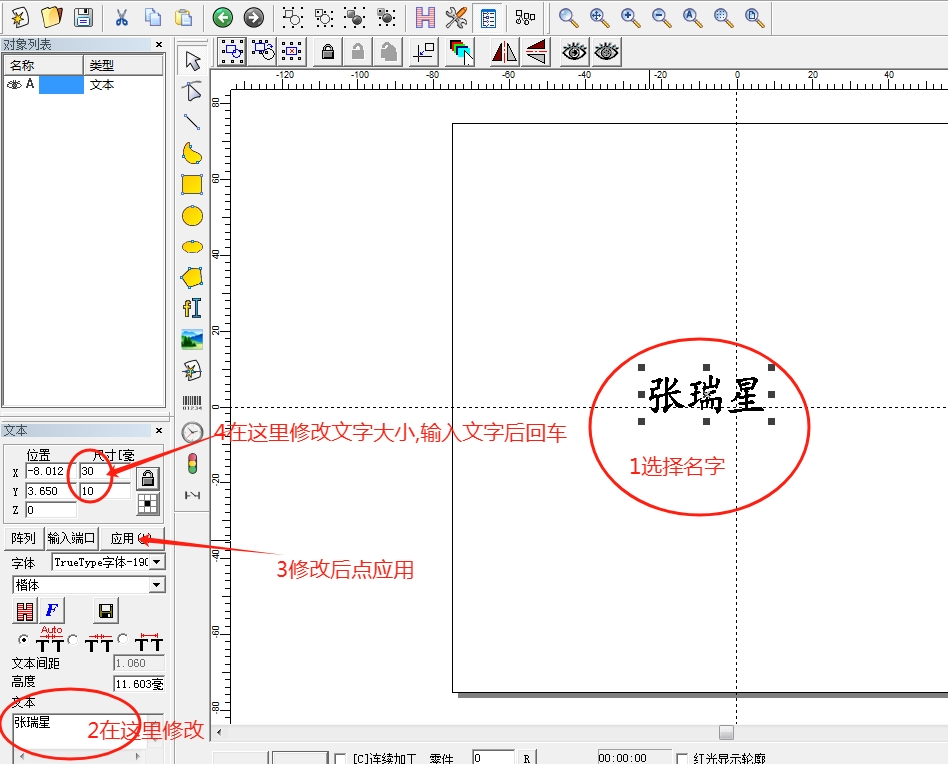Close the 文本 panel
The width and height of the screenshot is (948, 764).
[159, 430]
